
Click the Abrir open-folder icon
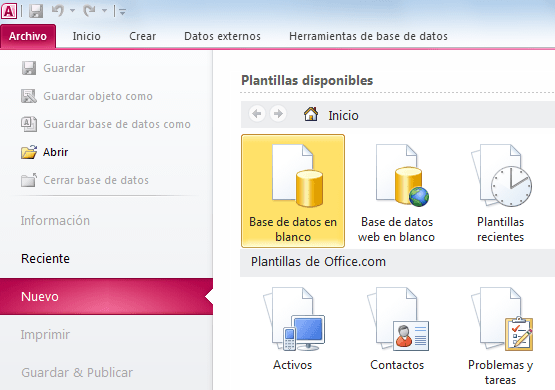tap(29, 152)
